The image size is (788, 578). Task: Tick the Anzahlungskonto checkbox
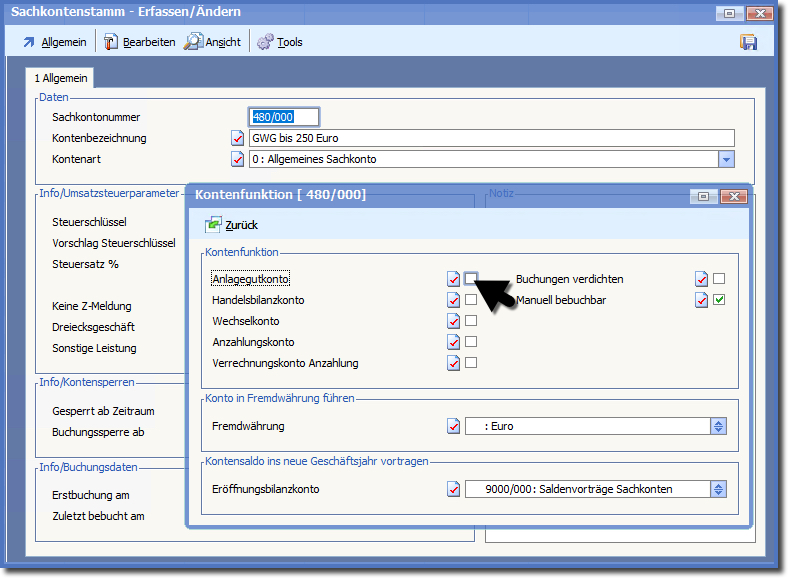coord(471,342)
